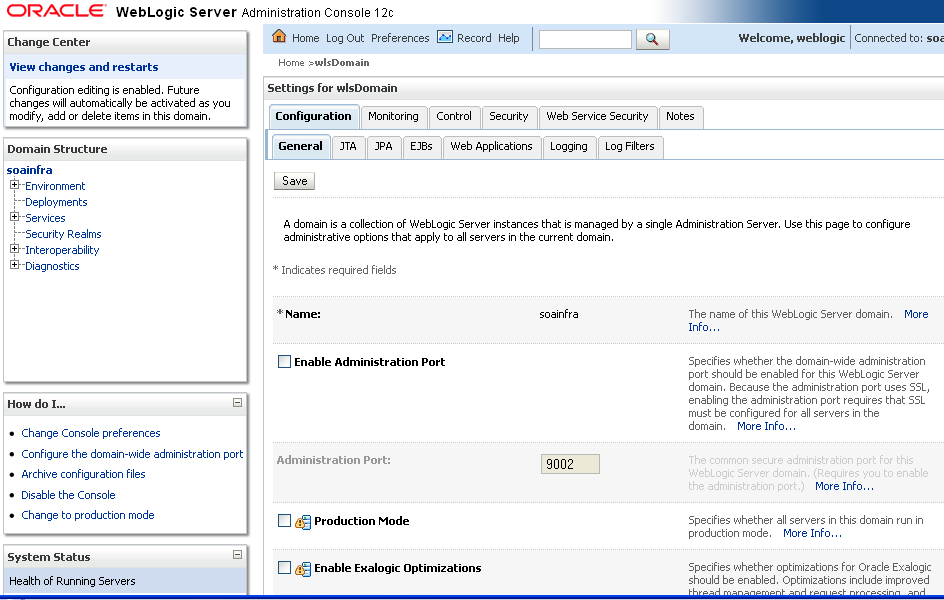Screen dimensions: 944x600
Task: Open the Monitoring tab
Action: point(393,117)
